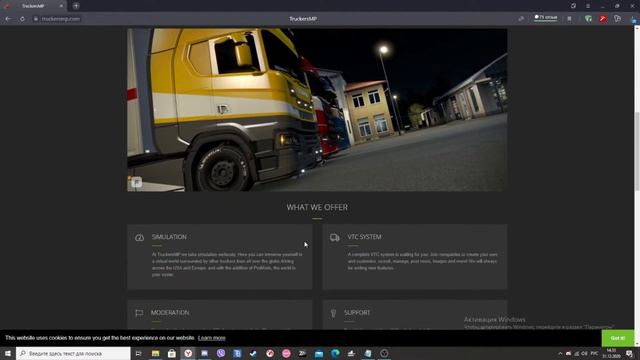The width and height of the screenshot is (640, 360).
Task: Switch to Yandex Browser in the taskbar
Action: tap(188, 353)
